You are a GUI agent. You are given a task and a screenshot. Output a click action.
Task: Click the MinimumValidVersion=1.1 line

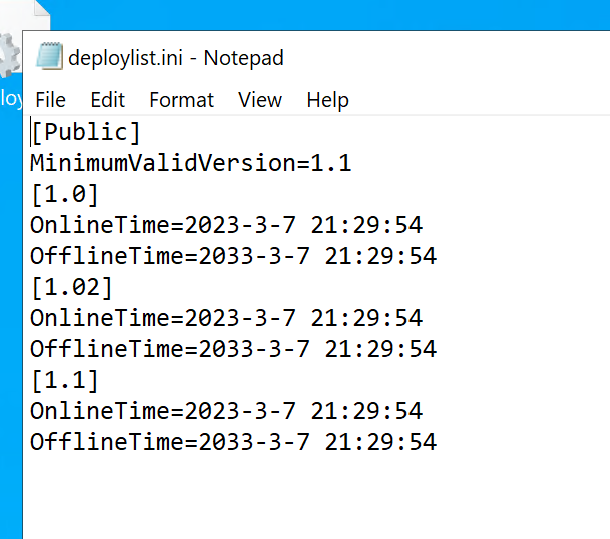point(190,163)
